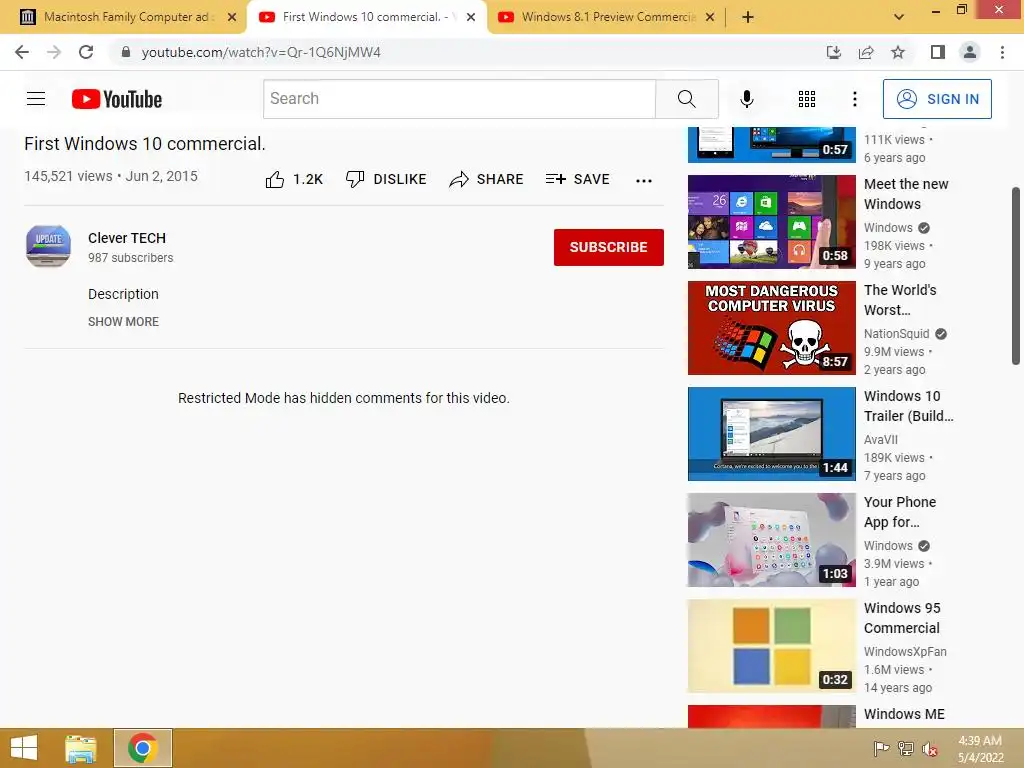Like the video with thumbs-up icon
Screen dimensions: 1024x768
pyautogui.click(x=275, y=180)
